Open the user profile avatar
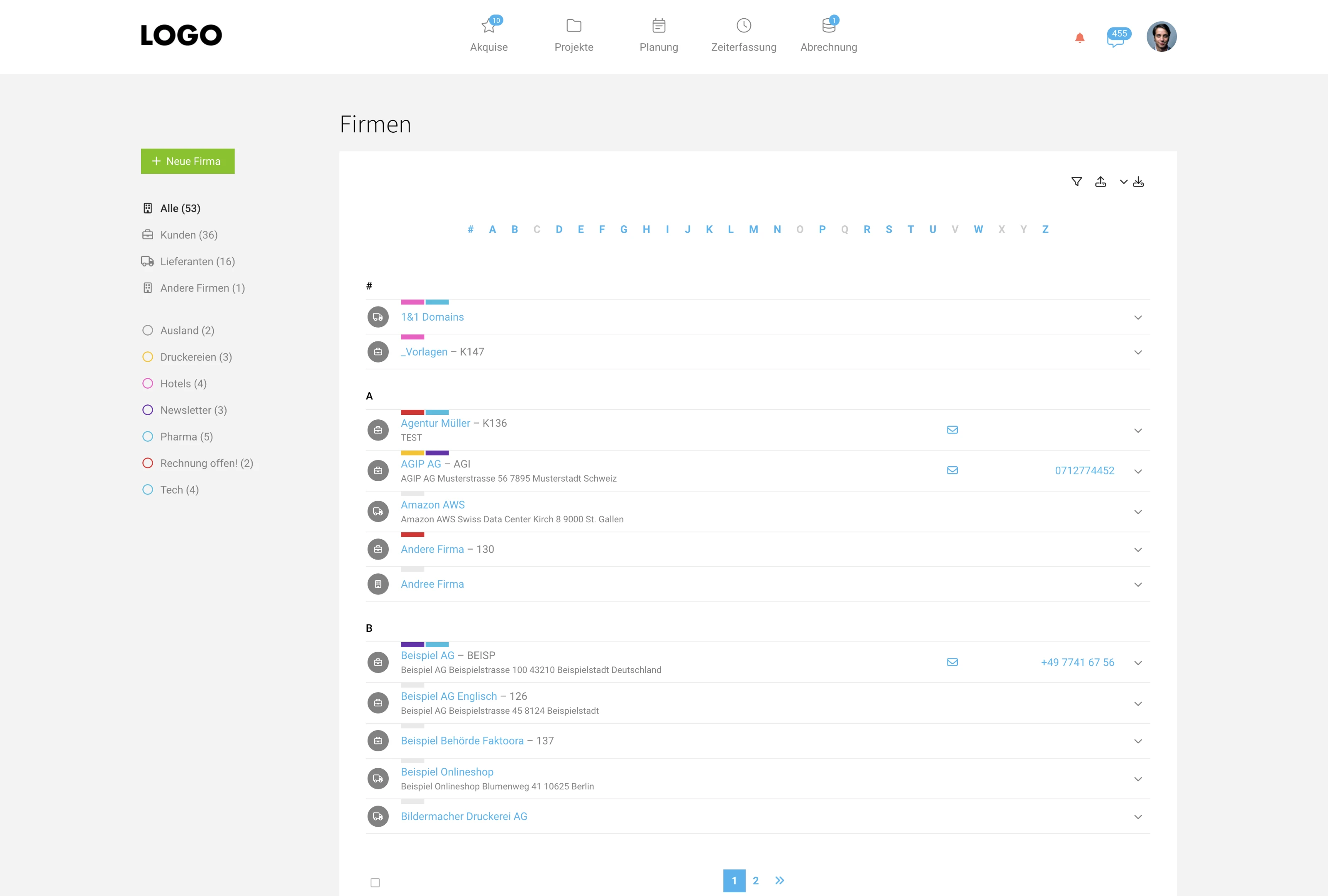1328x896 pixels. click(1161, 37)
